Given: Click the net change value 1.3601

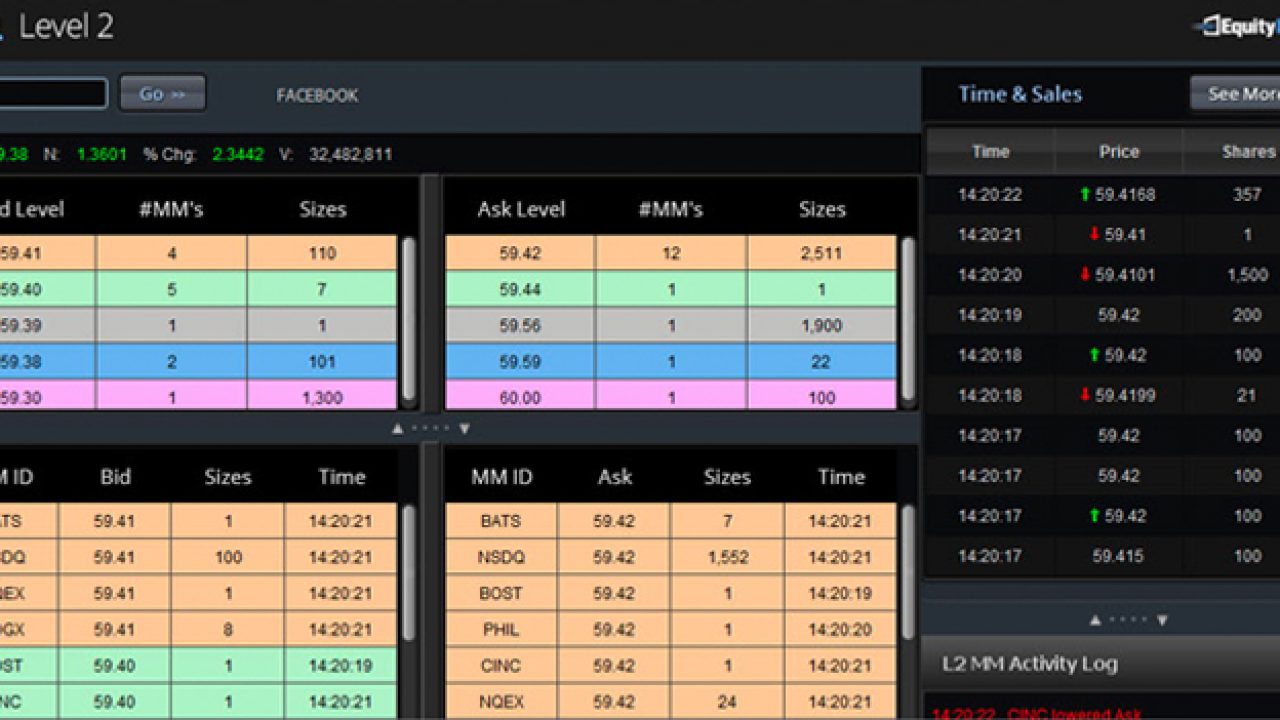Looking at the screenshot, I should (x=102, y=154).
